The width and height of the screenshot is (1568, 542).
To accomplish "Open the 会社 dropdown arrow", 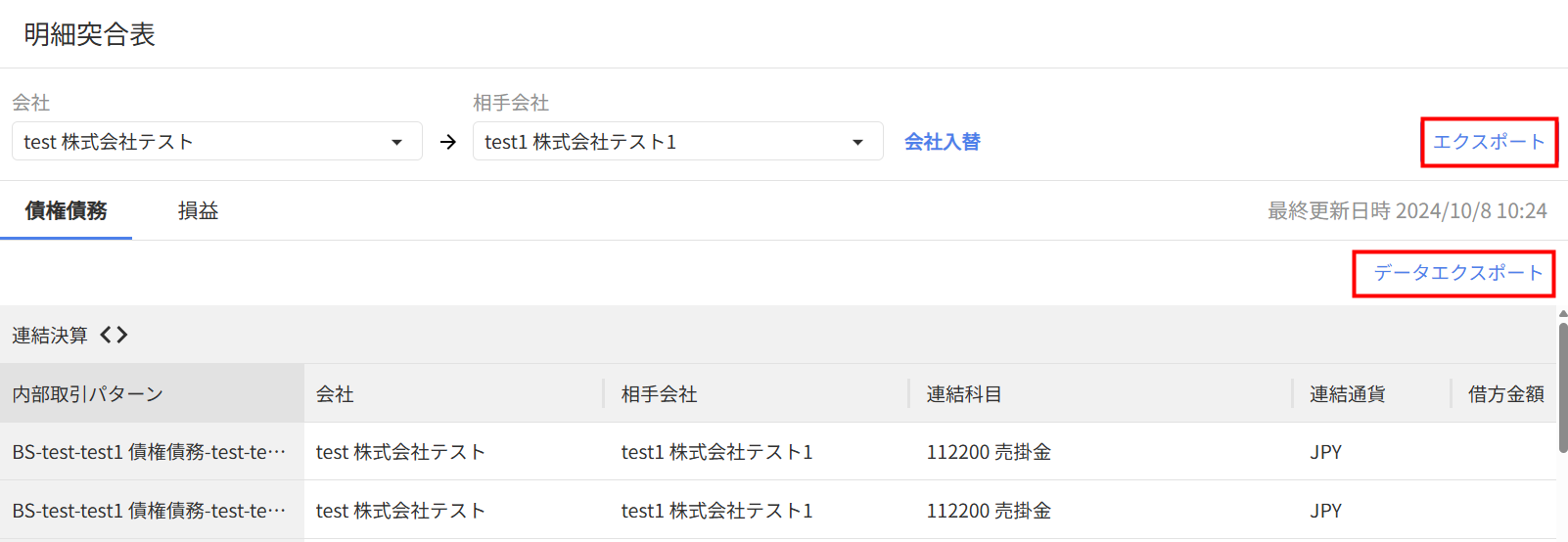I will tap(396, 142).
